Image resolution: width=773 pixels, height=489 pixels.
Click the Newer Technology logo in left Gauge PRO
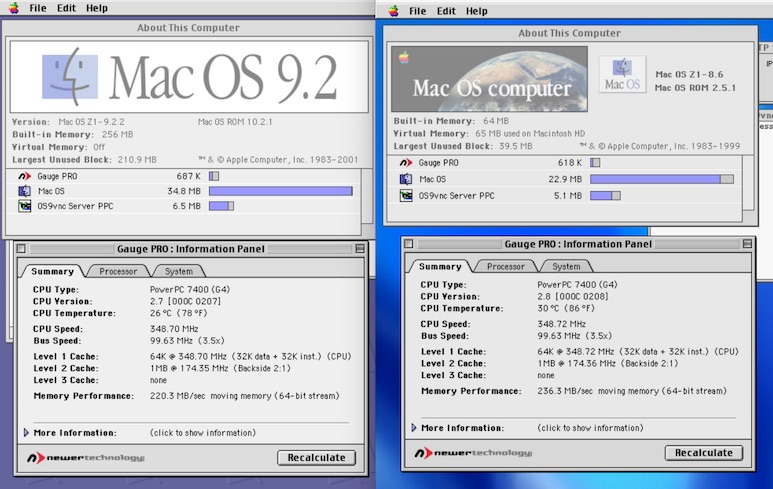click(85, 458)
